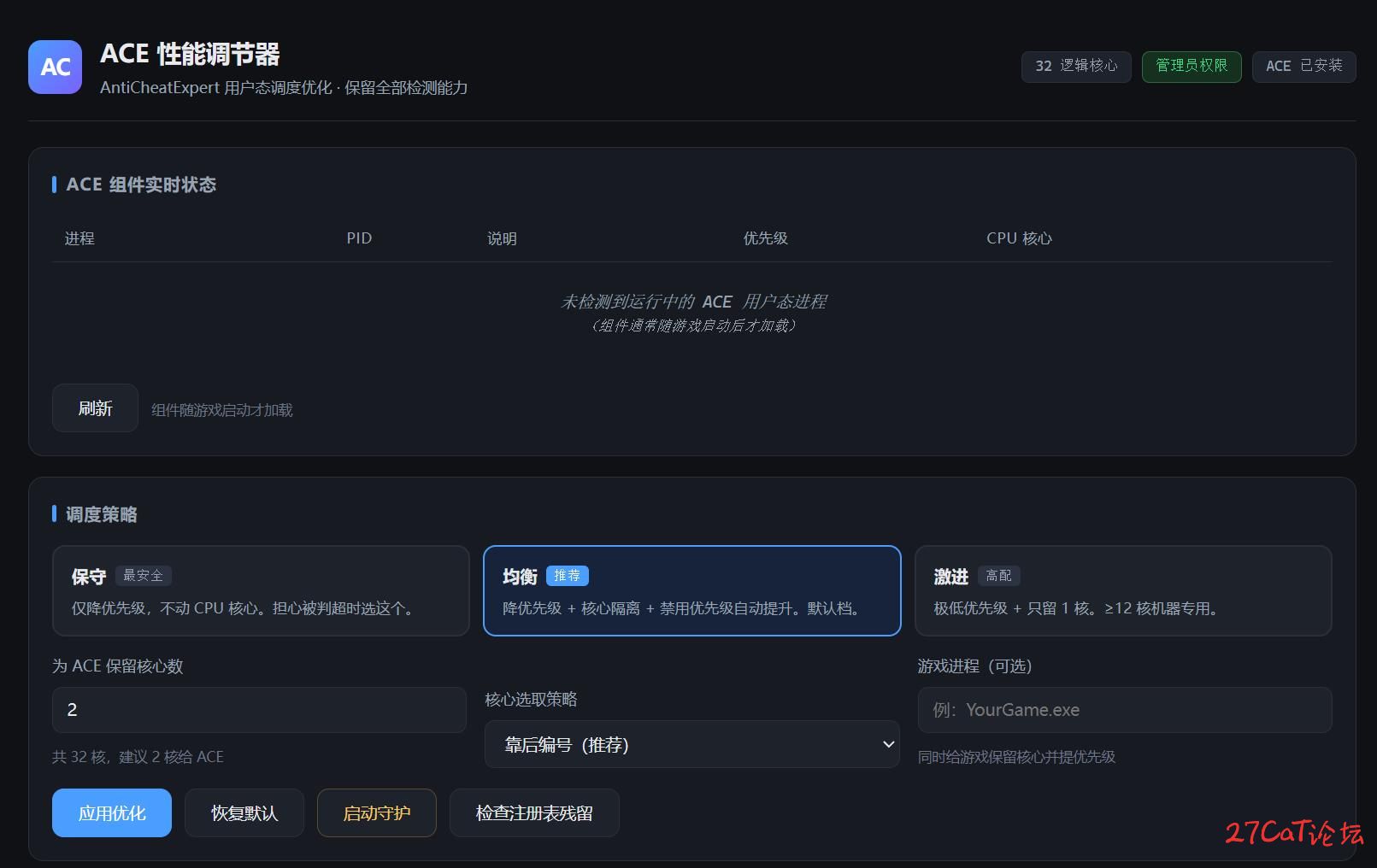Click the 启动守护 button
Screen dimensions: 1377x868
[x=377, y=813]
